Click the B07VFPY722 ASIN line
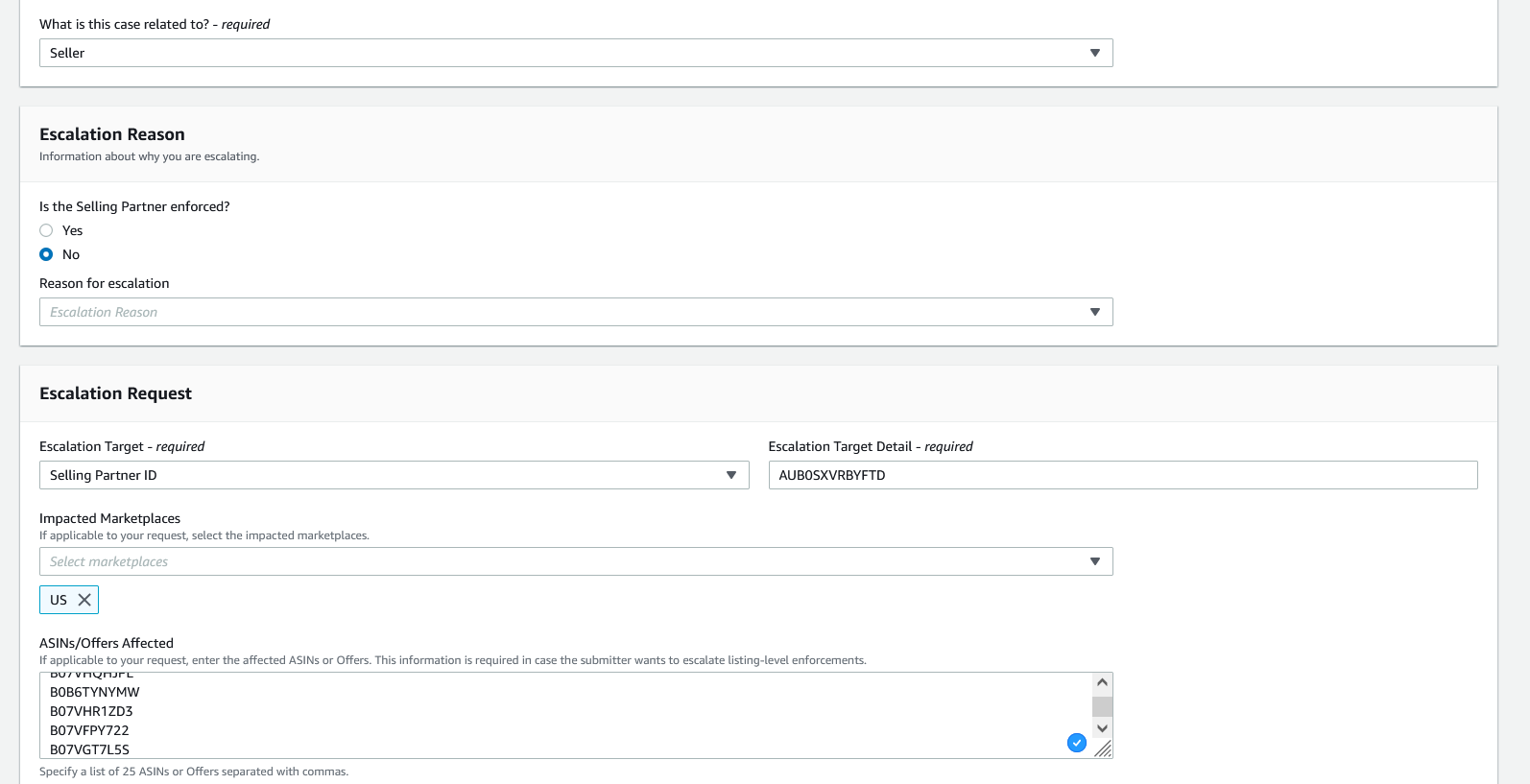Image resolution: width=1530 pixels, height=784 pixels. [x=89, y=730]
